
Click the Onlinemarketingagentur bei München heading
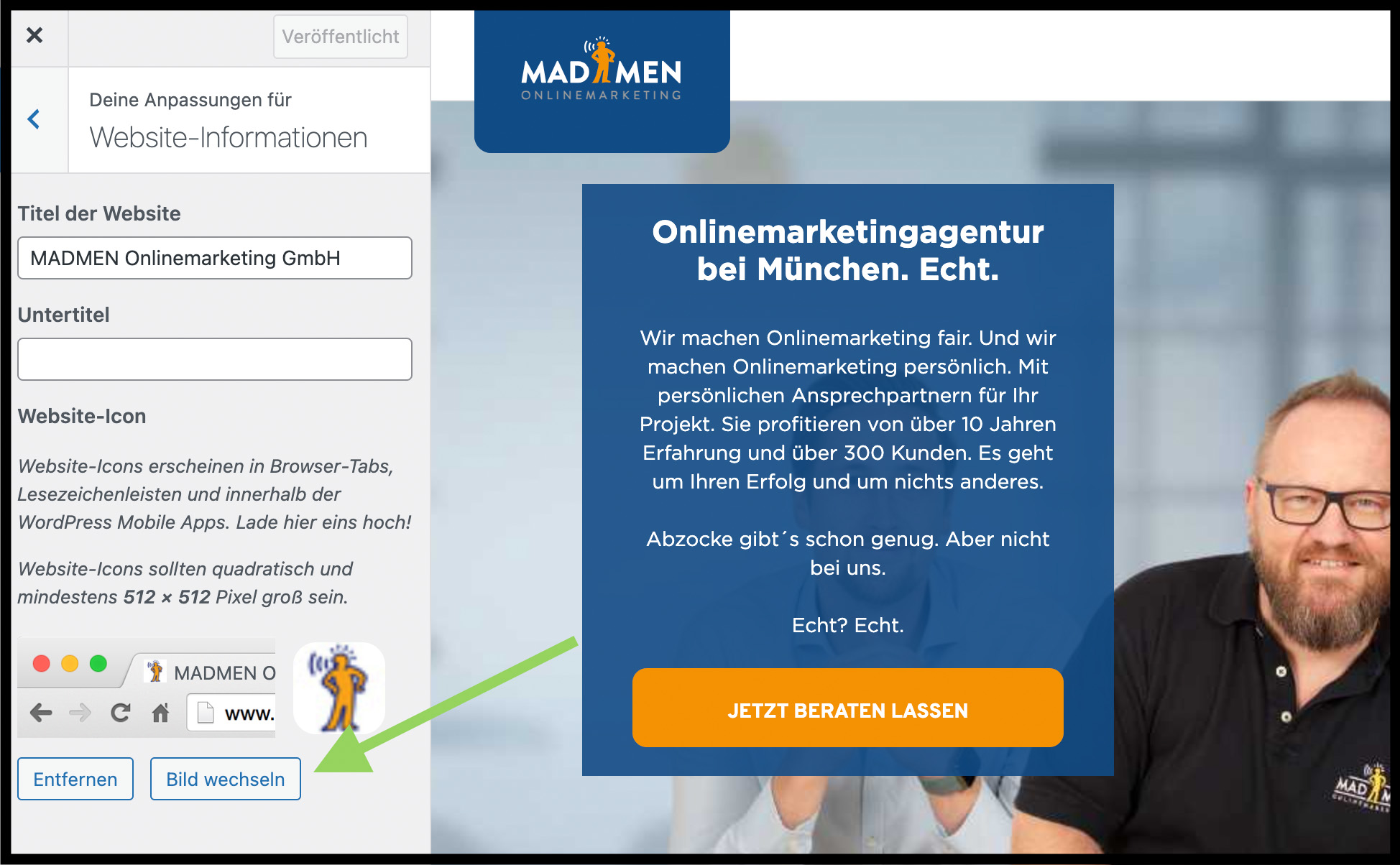(x=848, y=250)
